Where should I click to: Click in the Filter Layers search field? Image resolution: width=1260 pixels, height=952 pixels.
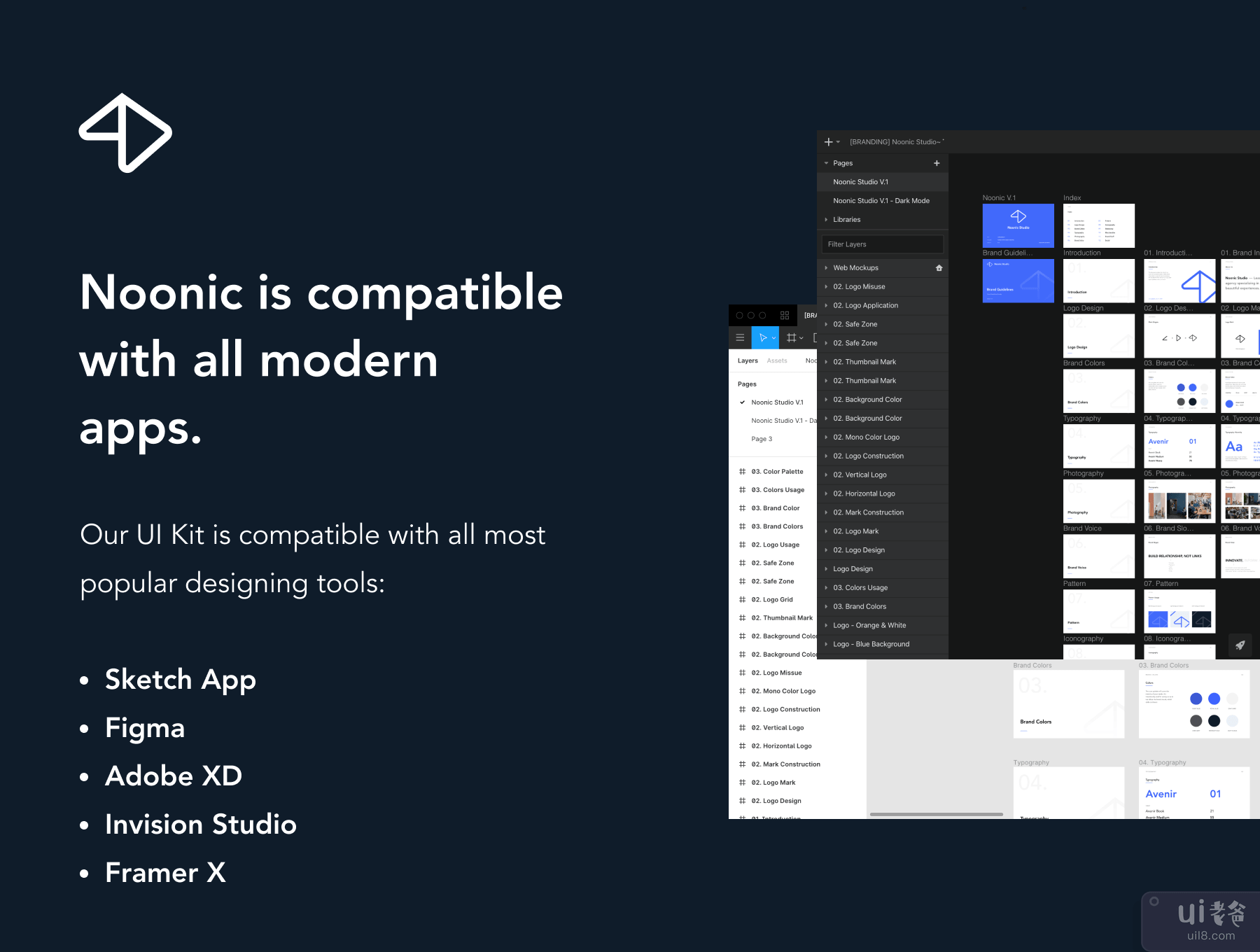882,244
